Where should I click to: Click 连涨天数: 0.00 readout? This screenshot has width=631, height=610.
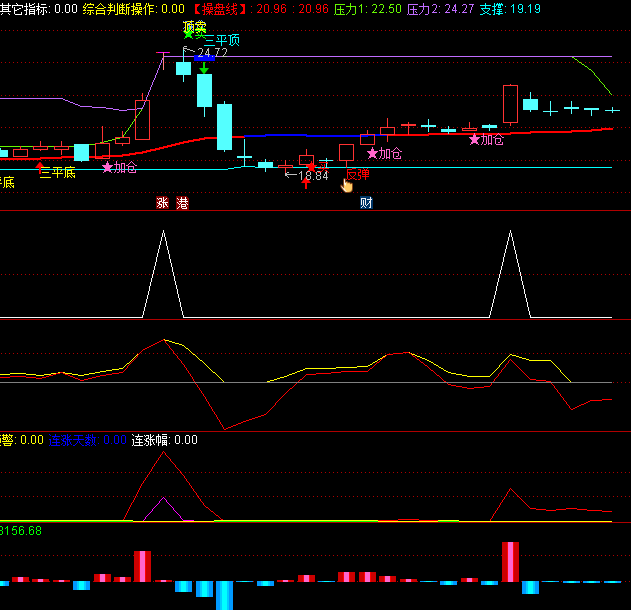[x=88, y=440]
